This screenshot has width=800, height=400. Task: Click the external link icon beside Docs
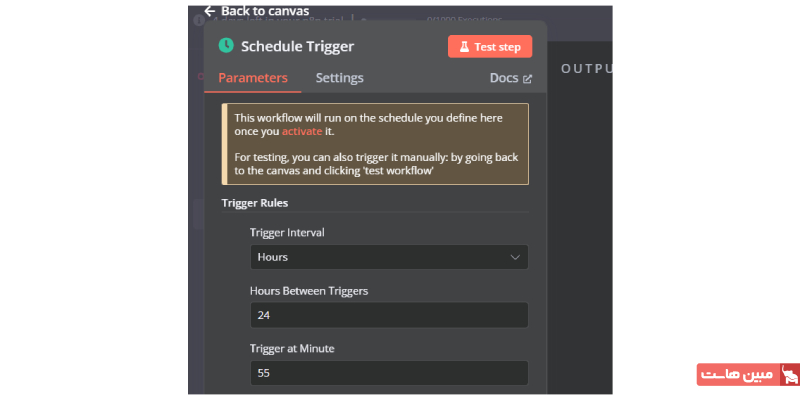528,78
